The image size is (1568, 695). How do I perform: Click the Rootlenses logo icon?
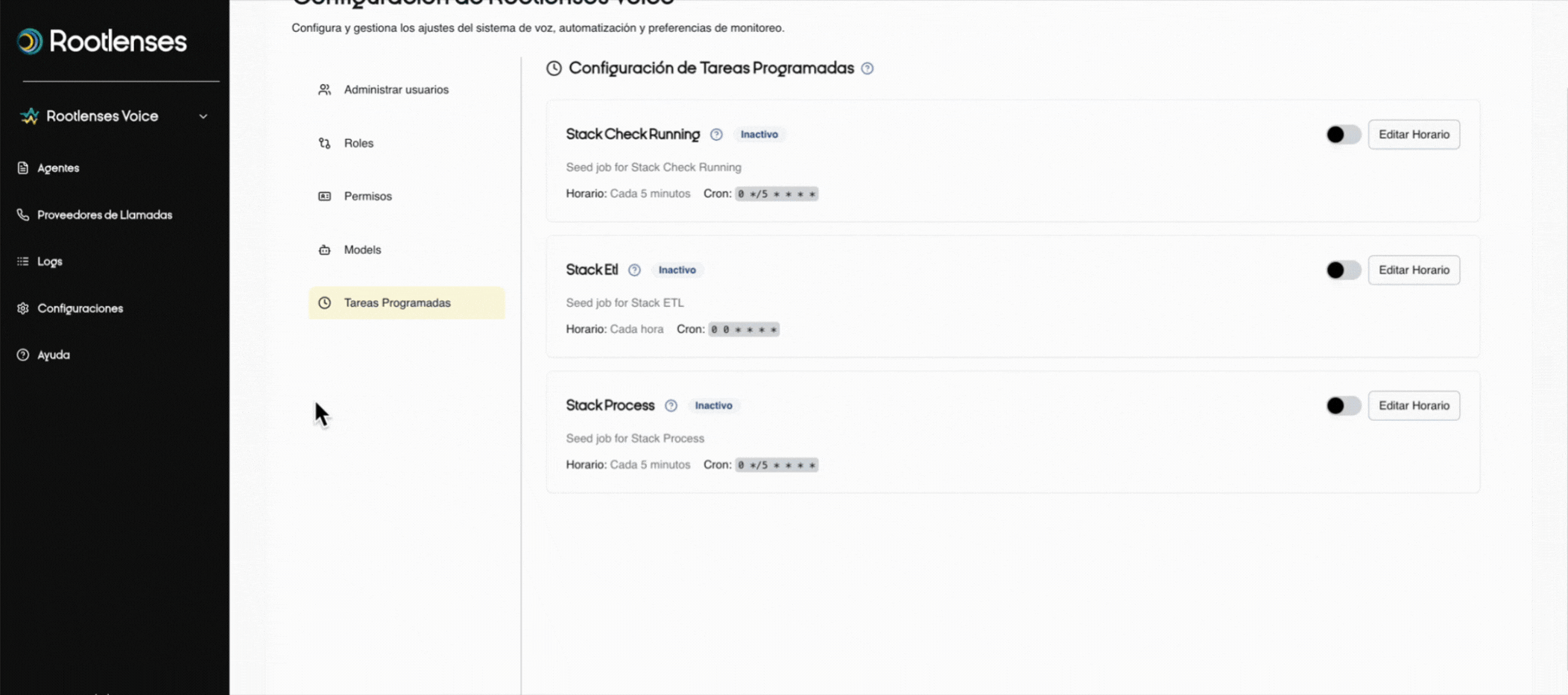30,42
